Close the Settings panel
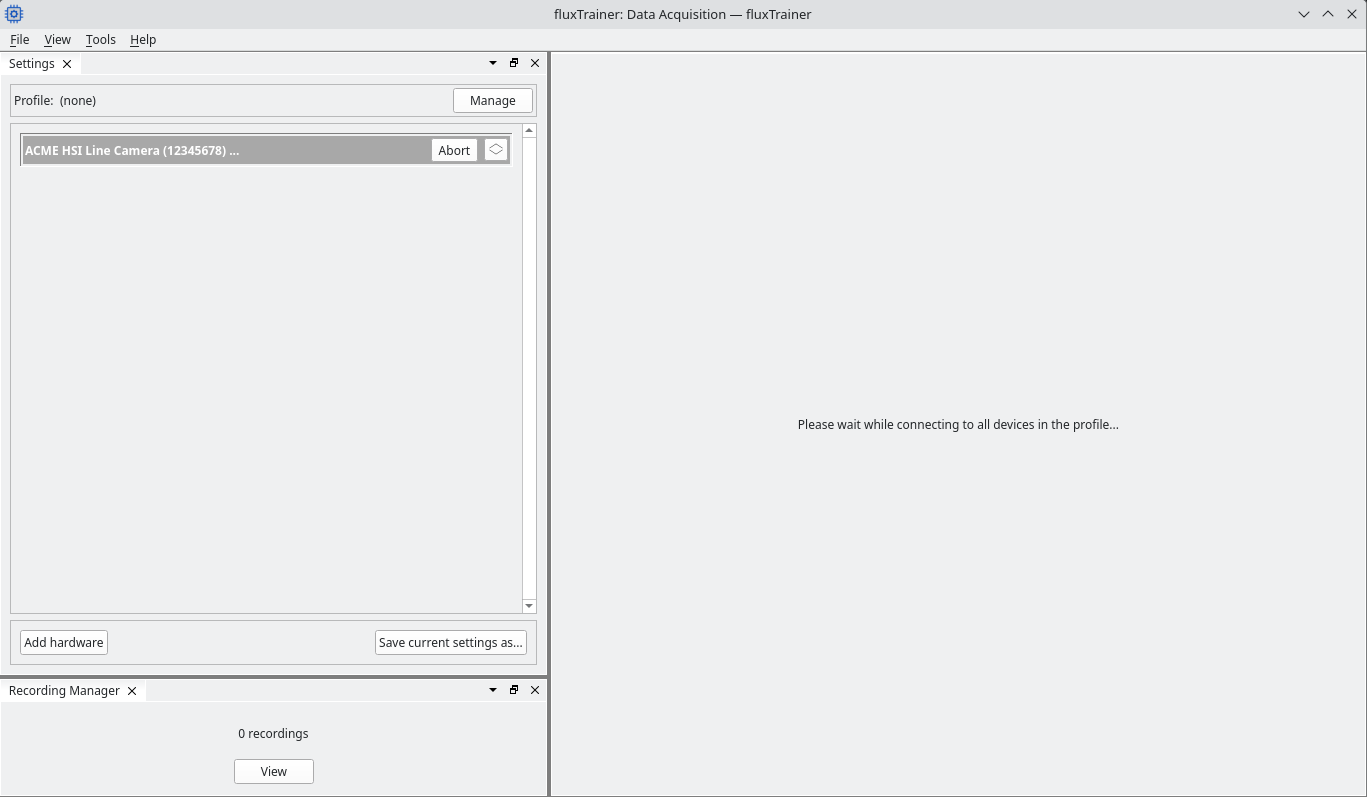The image size is (1367, 797). pos(535,63)
